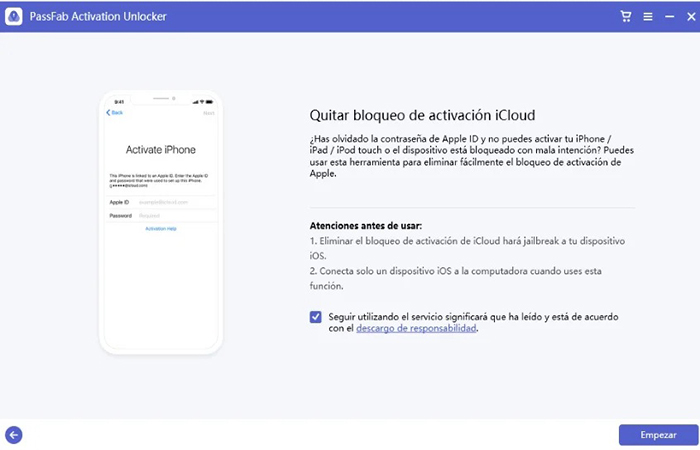
Task: Click note 1 about jailbreak
Action: [467, 248]
